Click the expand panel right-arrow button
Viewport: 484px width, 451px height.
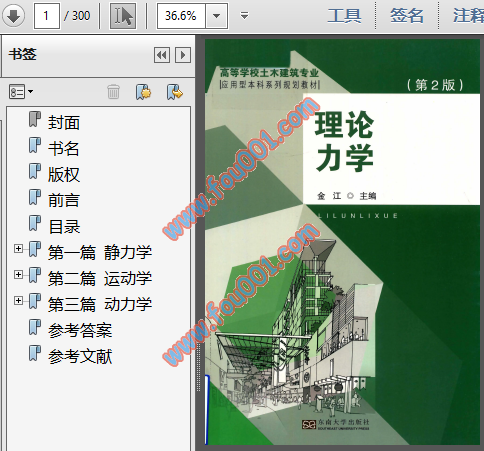coord(183,55)
